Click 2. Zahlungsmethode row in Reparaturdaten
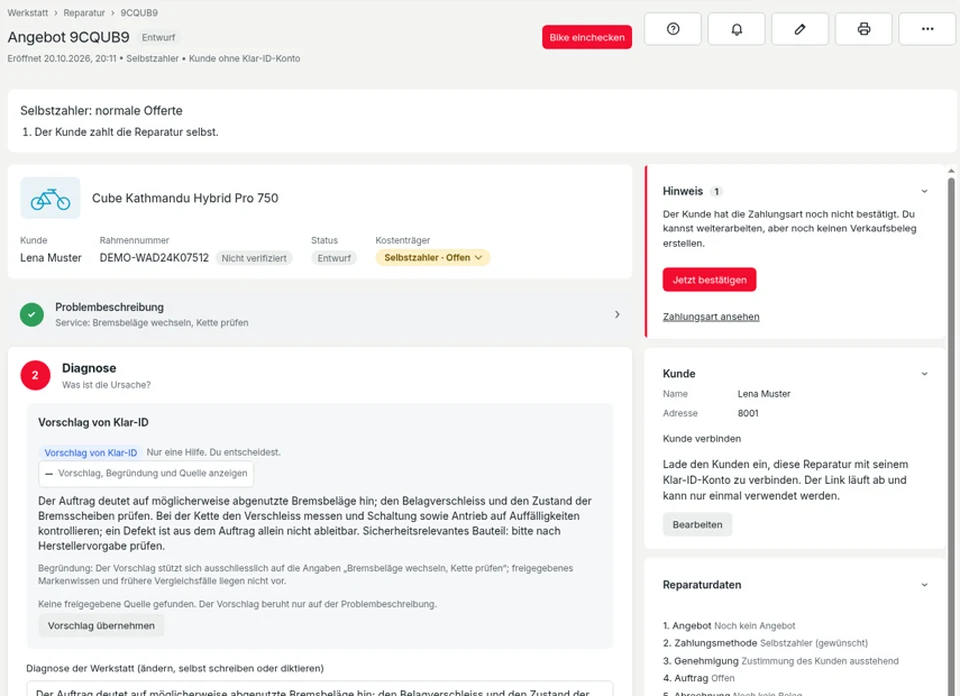The image size is (960, 696). click(765, 643)
